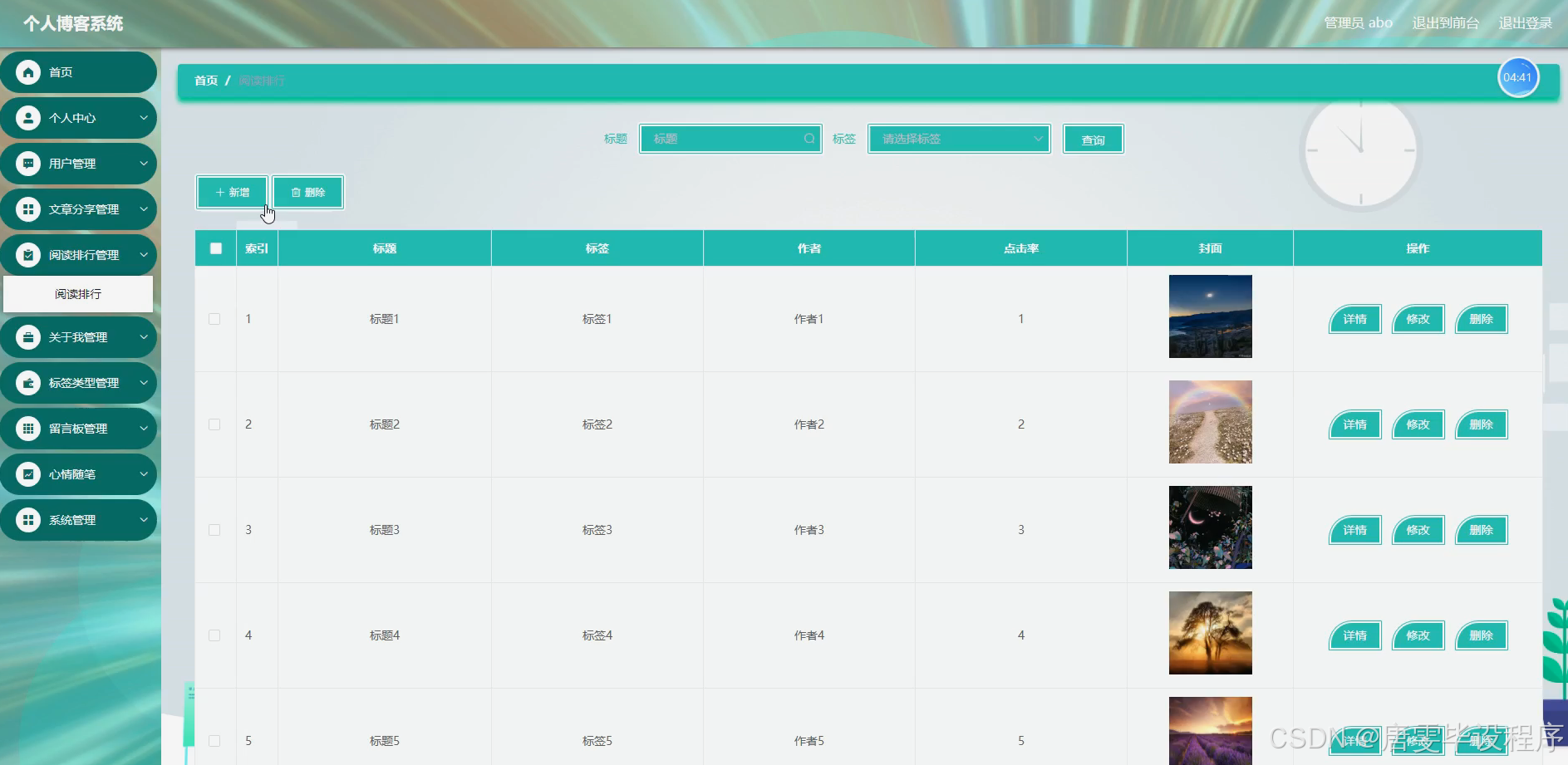This screenshot has height=765, width=1568.
Task: Select the 阅读排行 submenu item
Action: (78, 294)
